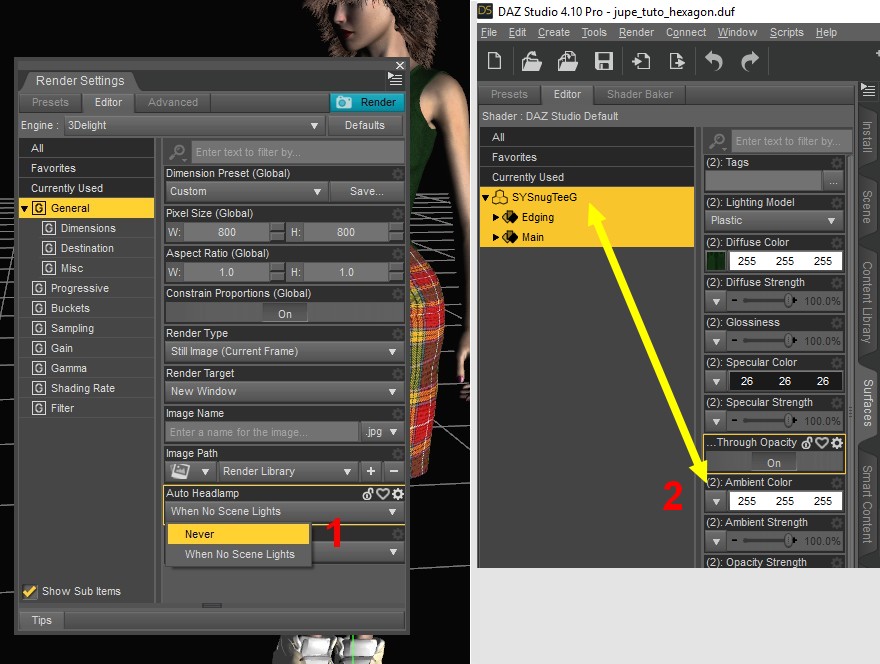Choose When No Scene Lights option in list
This screenshot has width=880, height=664.
[x=239, y=555]
